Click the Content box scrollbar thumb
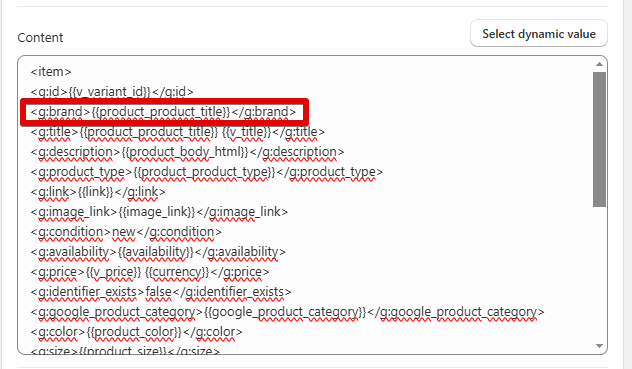Screen dimensions: 632x369 (x=599, y=140)
